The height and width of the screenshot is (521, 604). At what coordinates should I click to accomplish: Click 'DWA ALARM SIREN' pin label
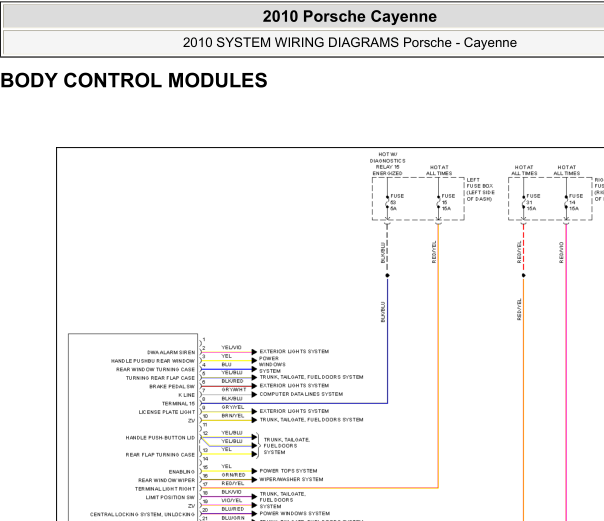171,352
